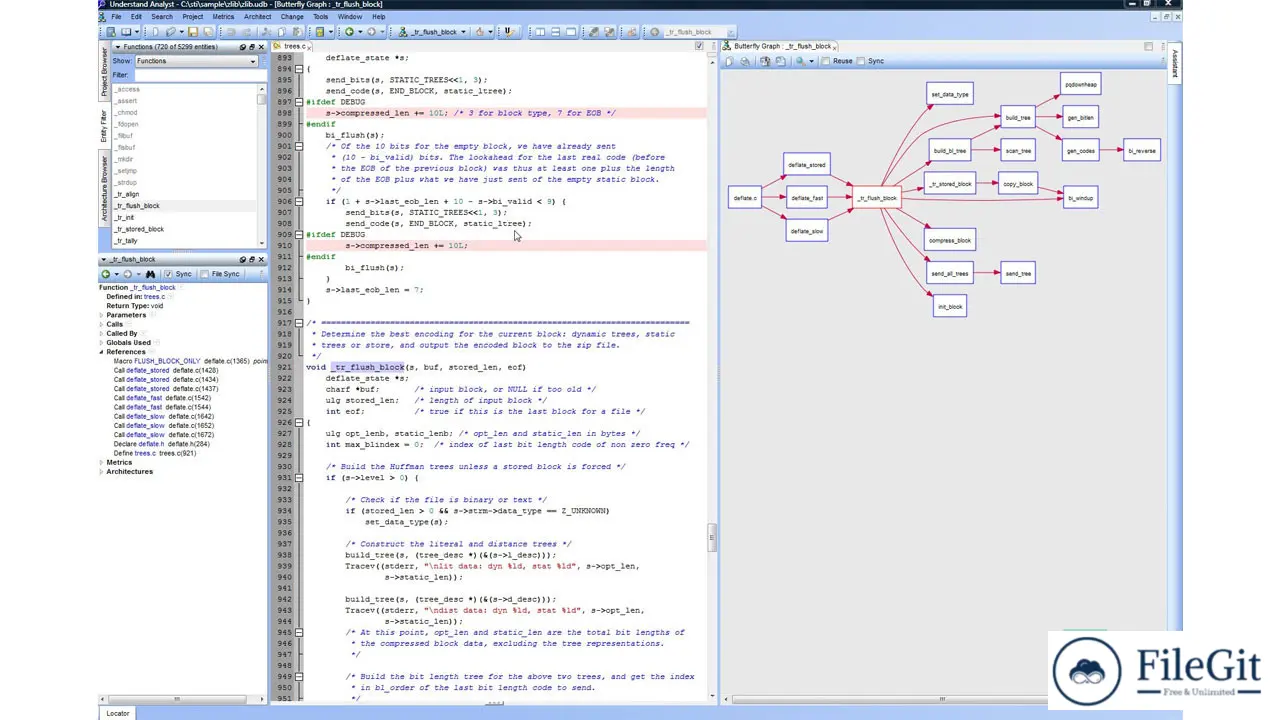This screenshot has height=720, width=1280.
Task: Expand the Globals Used node
Action: pyautogui.click(x=102, y=342)
